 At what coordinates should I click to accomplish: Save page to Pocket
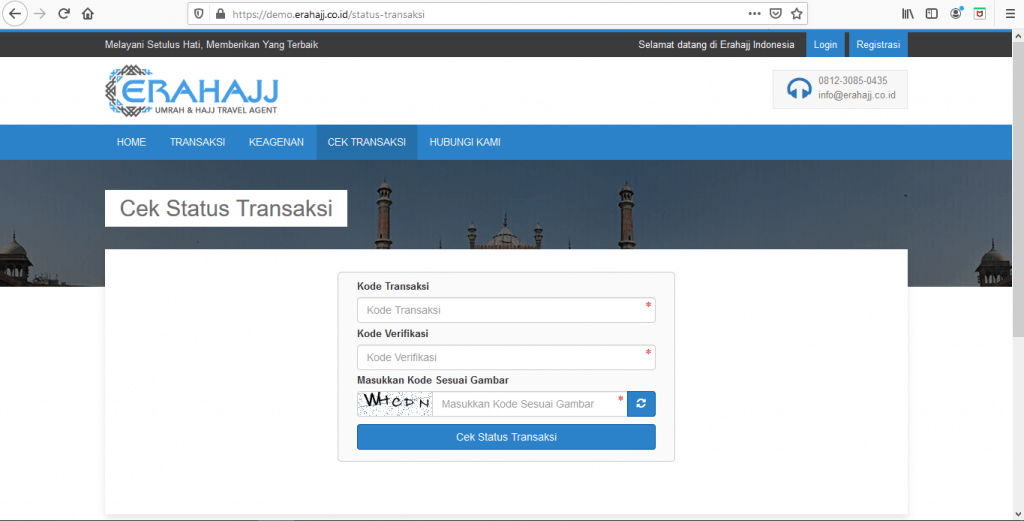coord(776,14)
